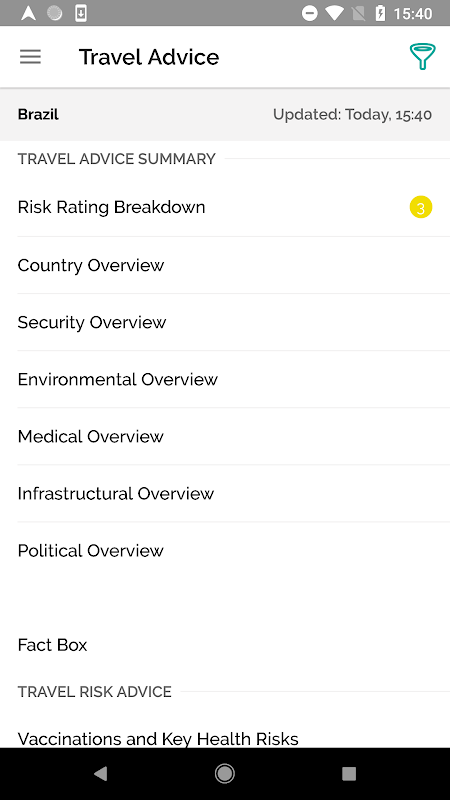Screen dimensions: 450x800
Task: Tap the Brazil country header
Action: (x=38, y=114)
